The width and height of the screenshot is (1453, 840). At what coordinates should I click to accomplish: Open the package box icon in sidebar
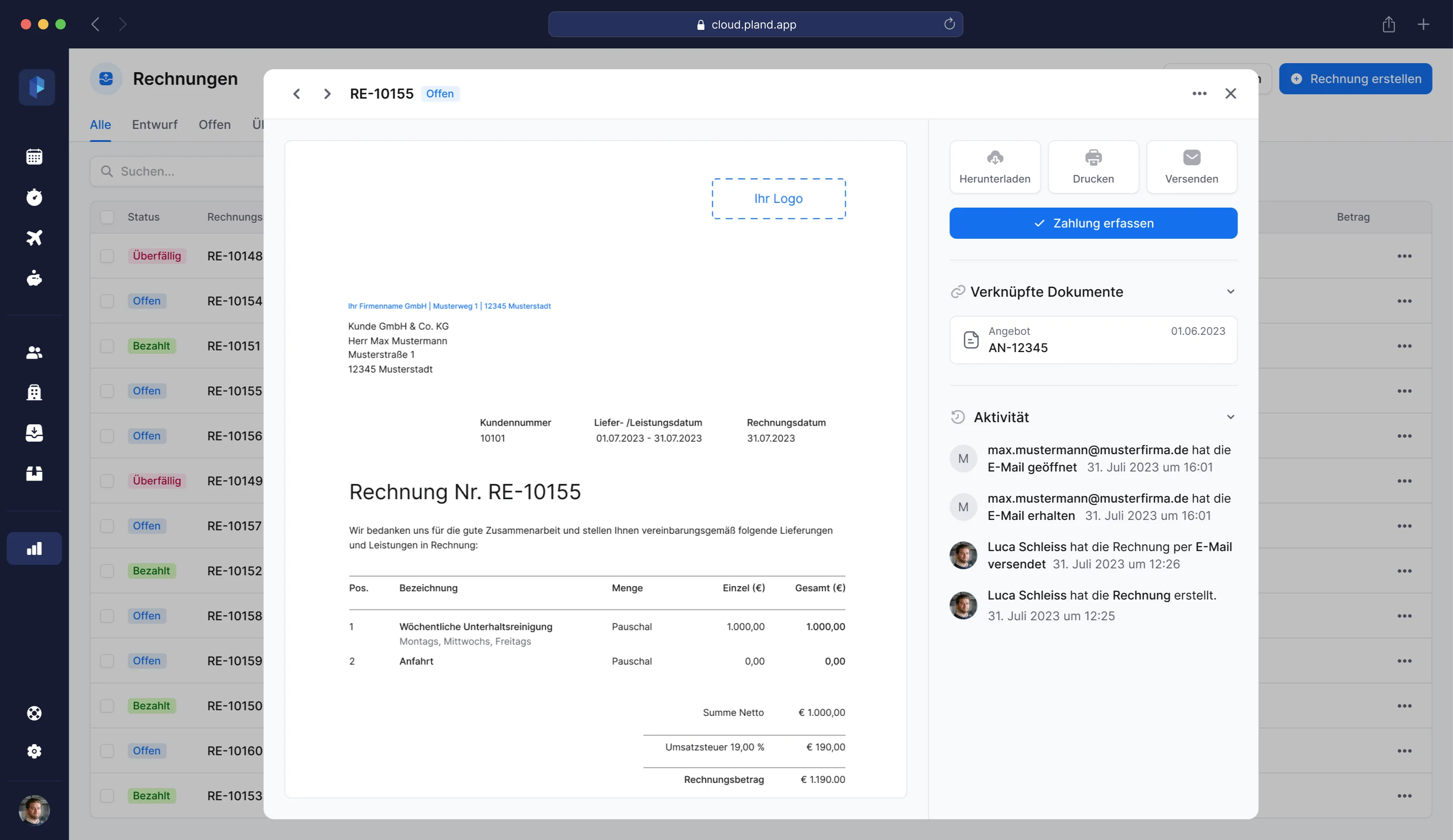[x=34, y=473]
